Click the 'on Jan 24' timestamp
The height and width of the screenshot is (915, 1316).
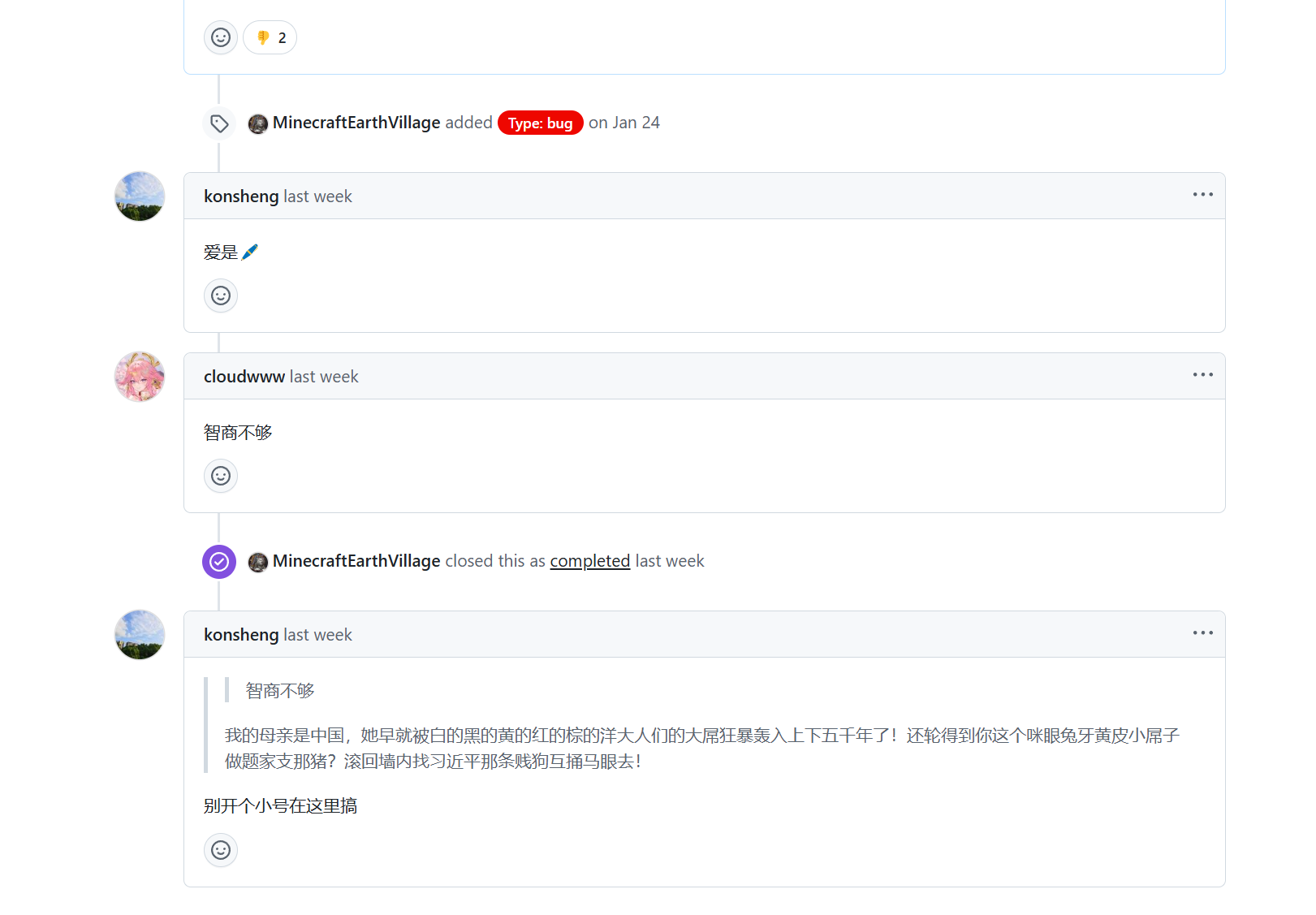click(x=623, y=123)
